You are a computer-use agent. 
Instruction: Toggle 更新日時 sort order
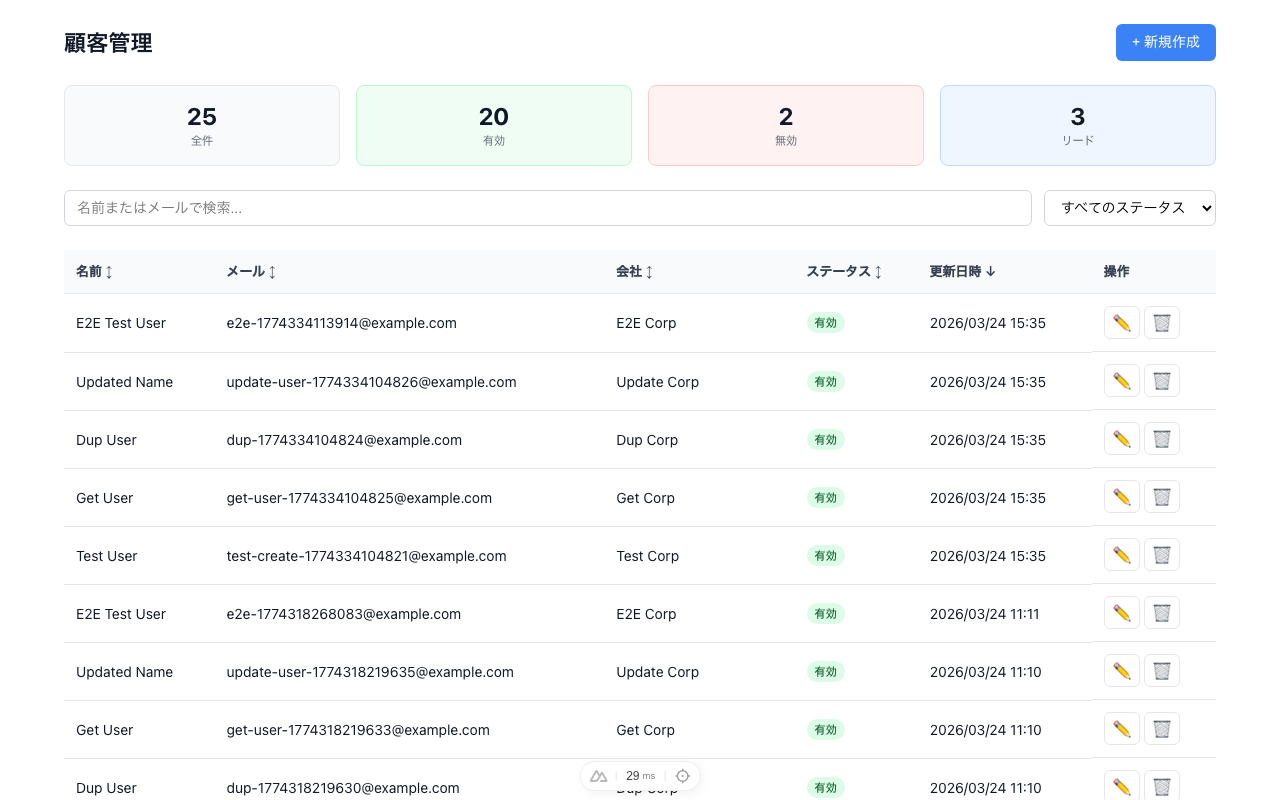(962, 271)
